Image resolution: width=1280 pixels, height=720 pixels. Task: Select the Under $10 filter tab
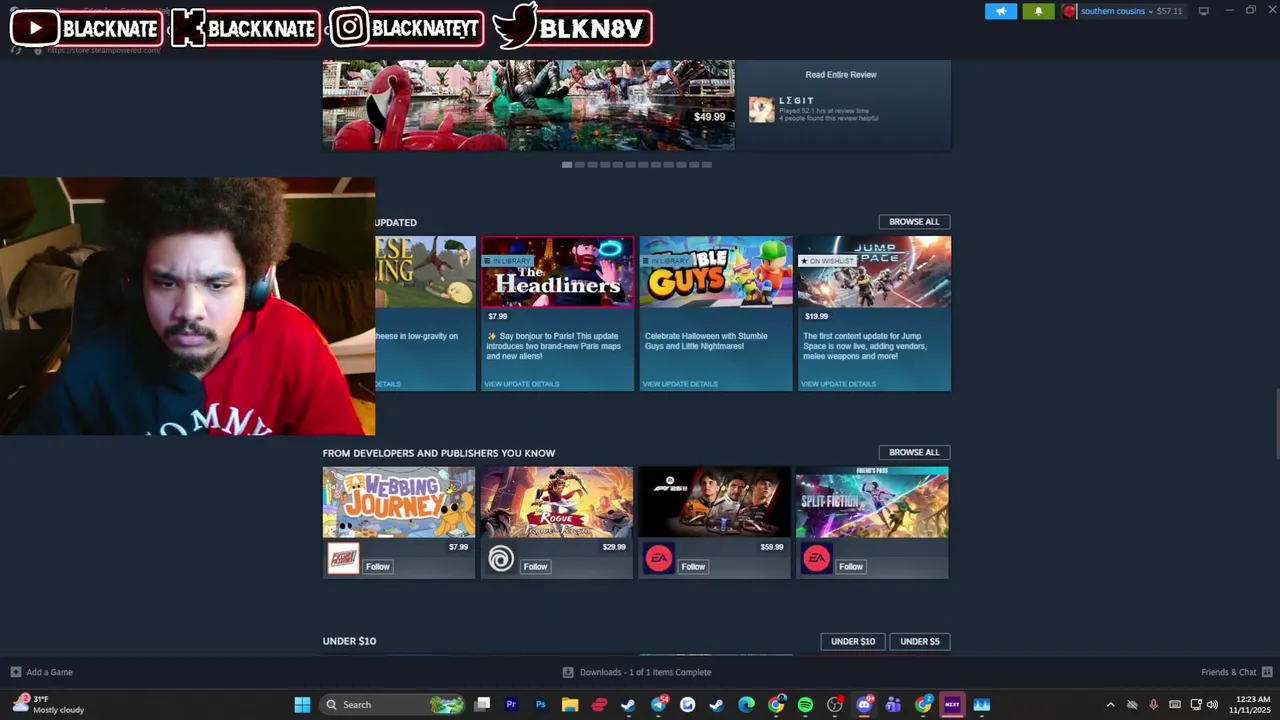pos(853,641)
